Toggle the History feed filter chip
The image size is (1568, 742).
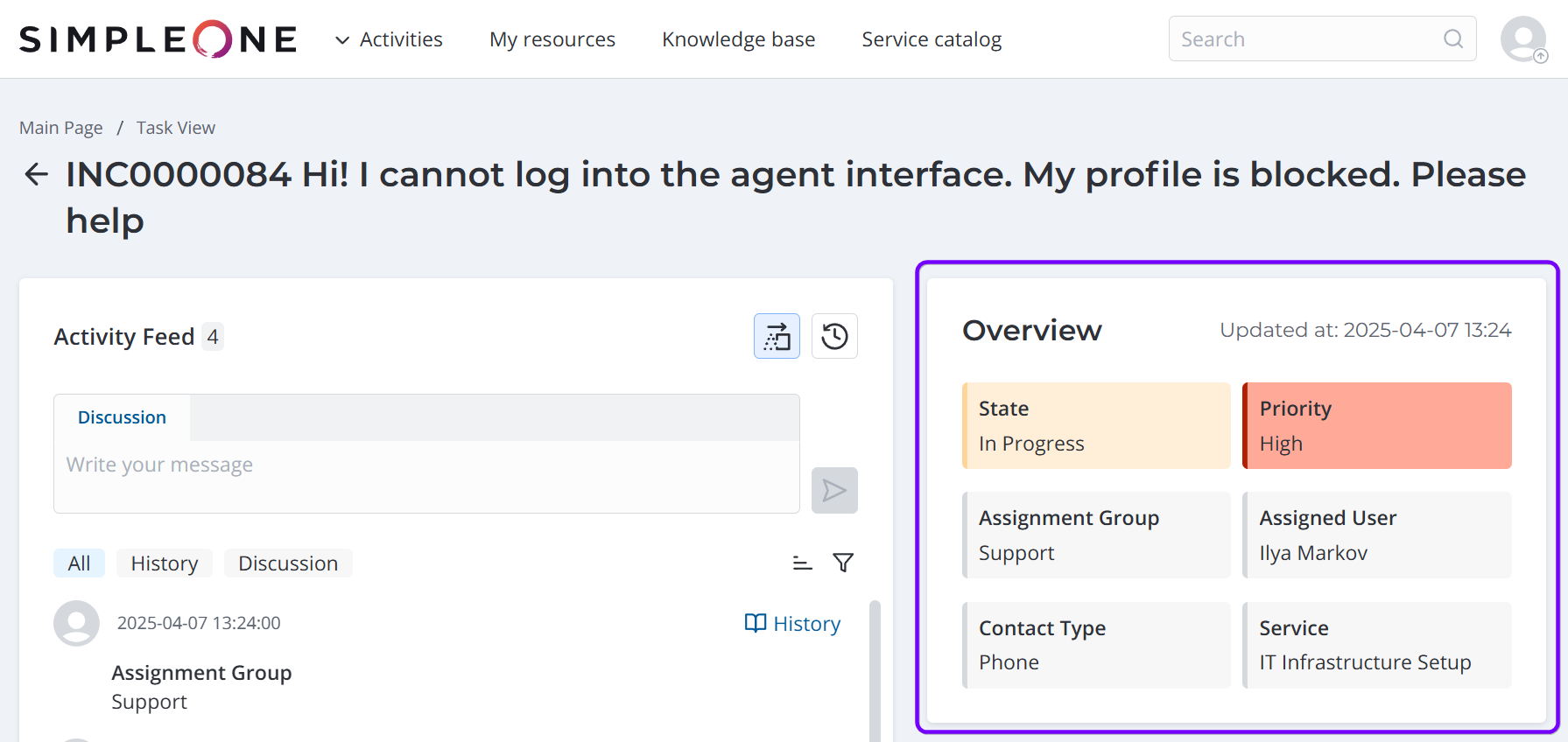[165, 563]
